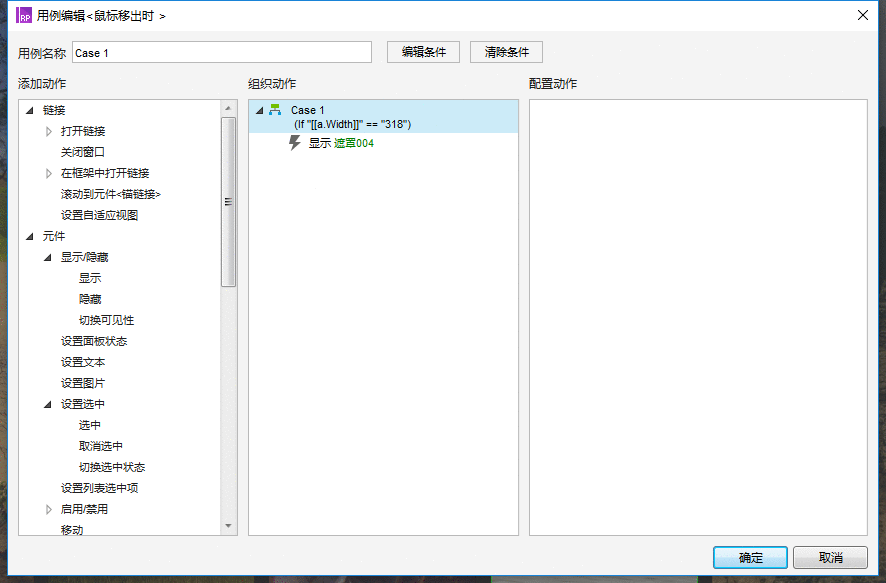Viewport: 886px width, 583px height.
Task: Select the 设置自适应视图 action
Action: (99, 215)
